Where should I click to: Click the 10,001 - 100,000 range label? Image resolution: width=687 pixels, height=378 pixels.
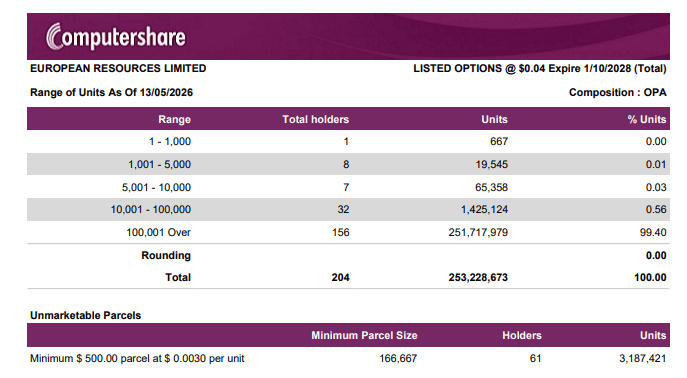click(151, 209)
